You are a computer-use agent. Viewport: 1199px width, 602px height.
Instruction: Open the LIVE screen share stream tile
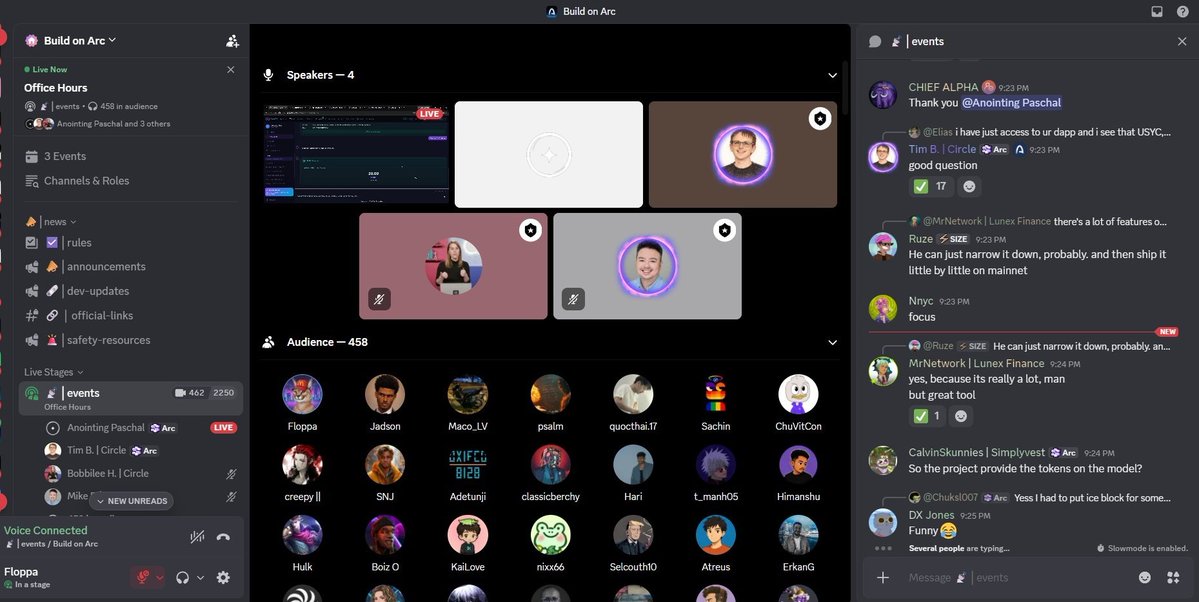click(354, 154)
